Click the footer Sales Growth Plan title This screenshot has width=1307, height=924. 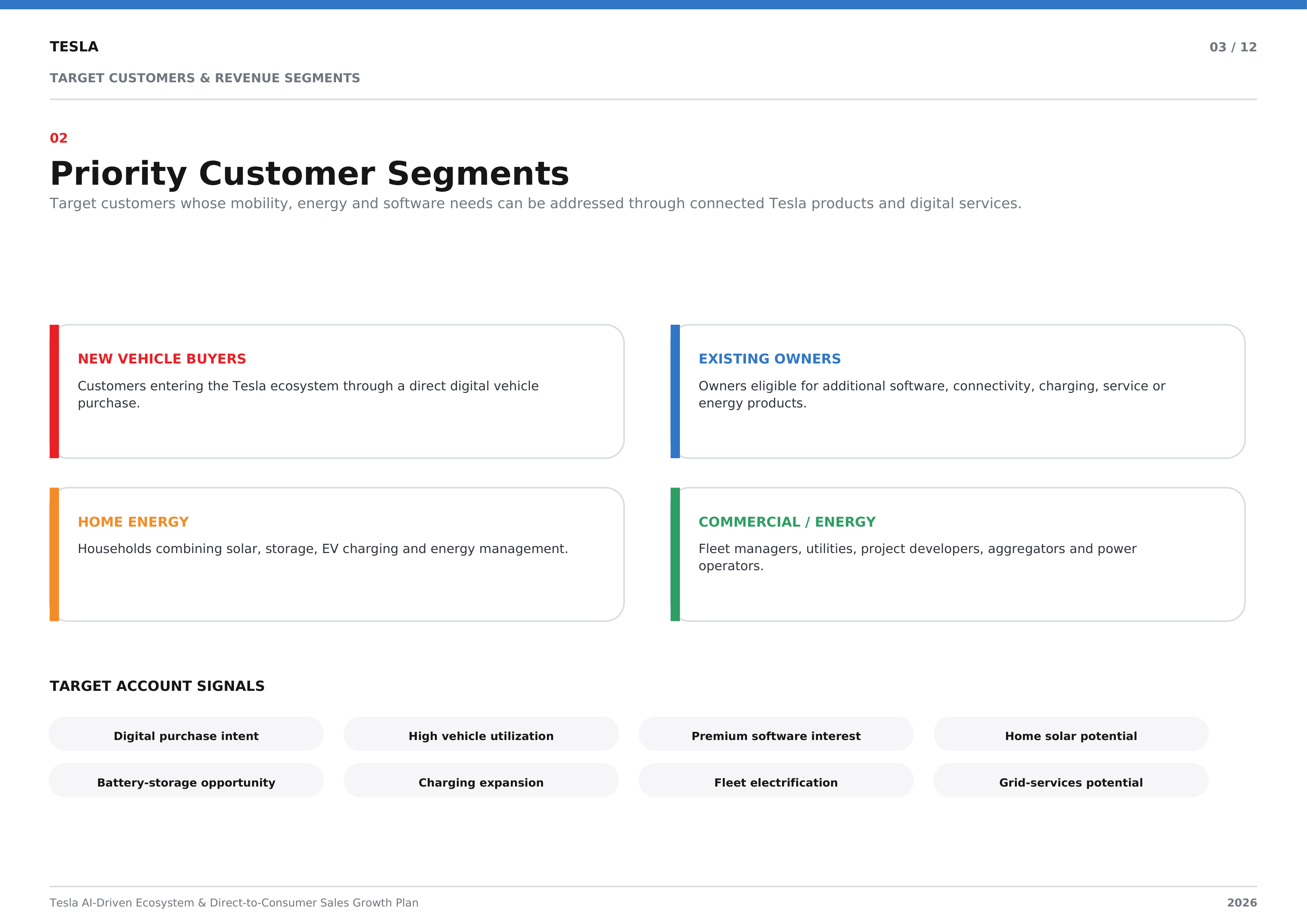tap(234, 903)
